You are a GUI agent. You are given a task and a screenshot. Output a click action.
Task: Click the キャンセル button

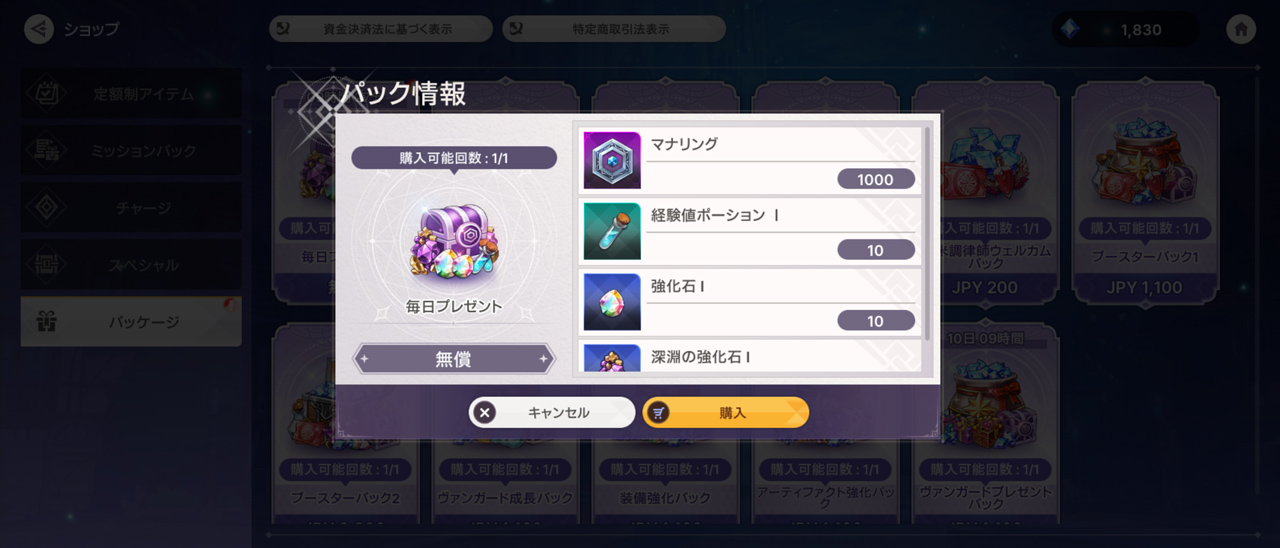point(552,413)
